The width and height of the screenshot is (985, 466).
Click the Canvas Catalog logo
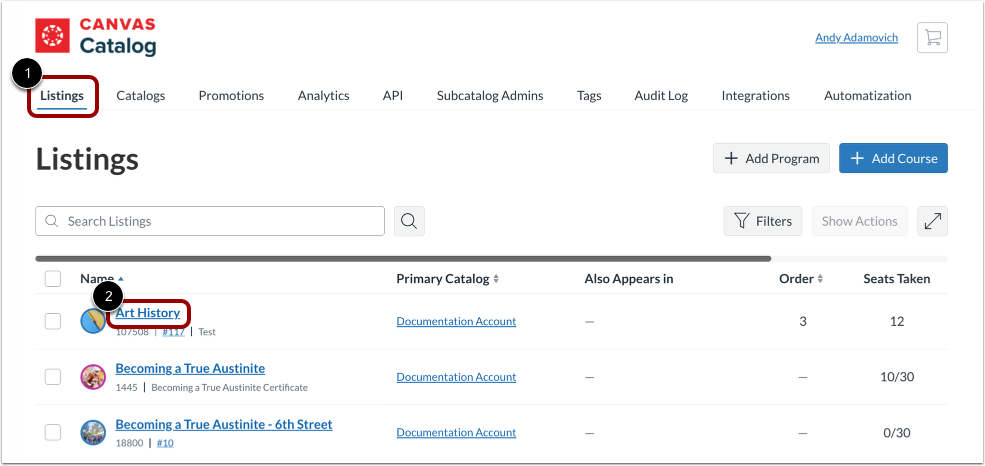coord(95,36)
